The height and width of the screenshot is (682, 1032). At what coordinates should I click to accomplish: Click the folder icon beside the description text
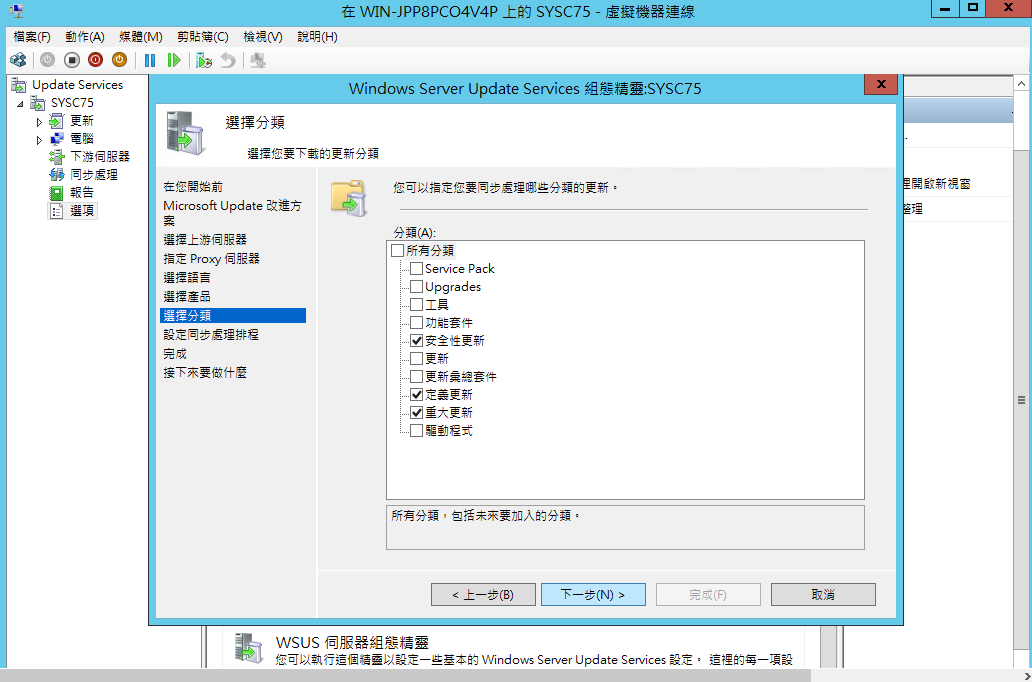(x=349, y=198)
